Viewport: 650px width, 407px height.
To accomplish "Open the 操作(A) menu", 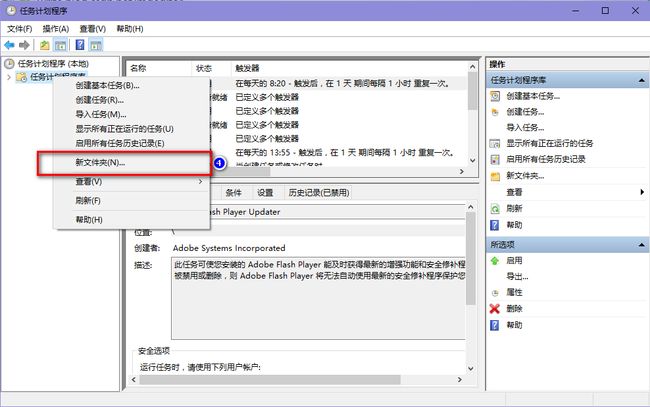I will point(56,29).
